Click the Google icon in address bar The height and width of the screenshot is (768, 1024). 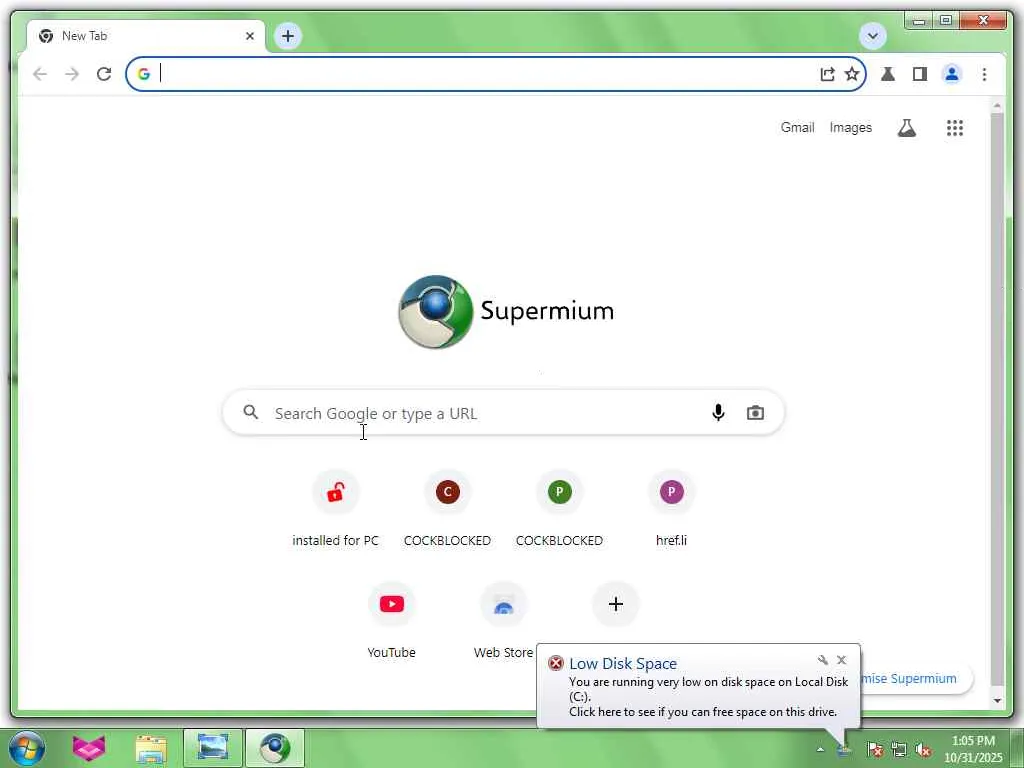point(144,74)
